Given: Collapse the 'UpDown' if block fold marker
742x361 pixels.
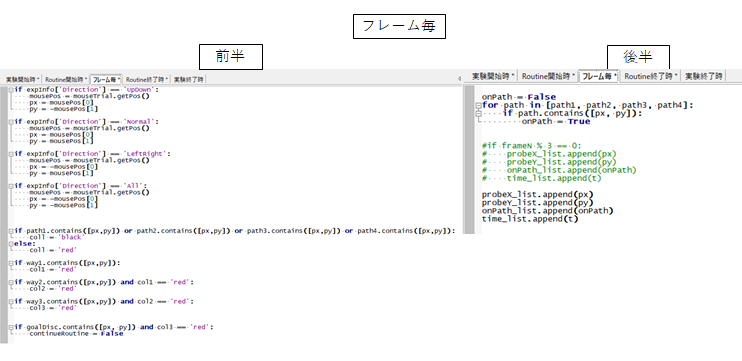Looking at the screenshot, I should [x=11, y=89].
